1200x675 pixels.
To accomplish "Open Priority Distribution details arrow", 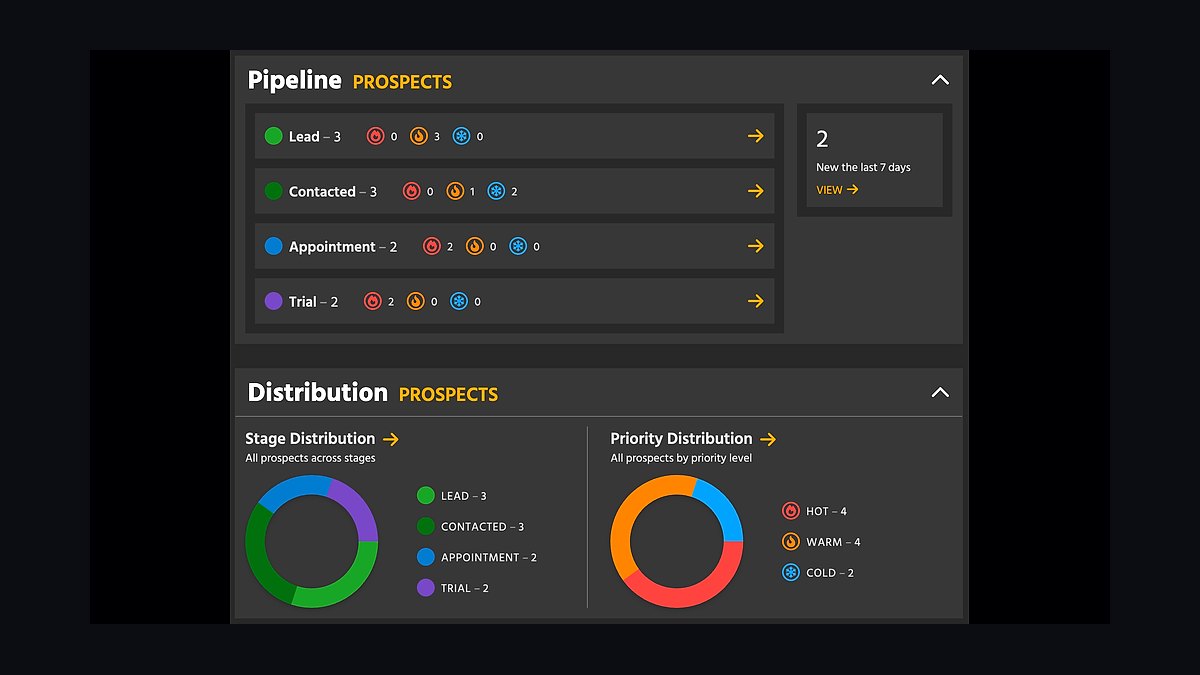I will tap(768, 439).
